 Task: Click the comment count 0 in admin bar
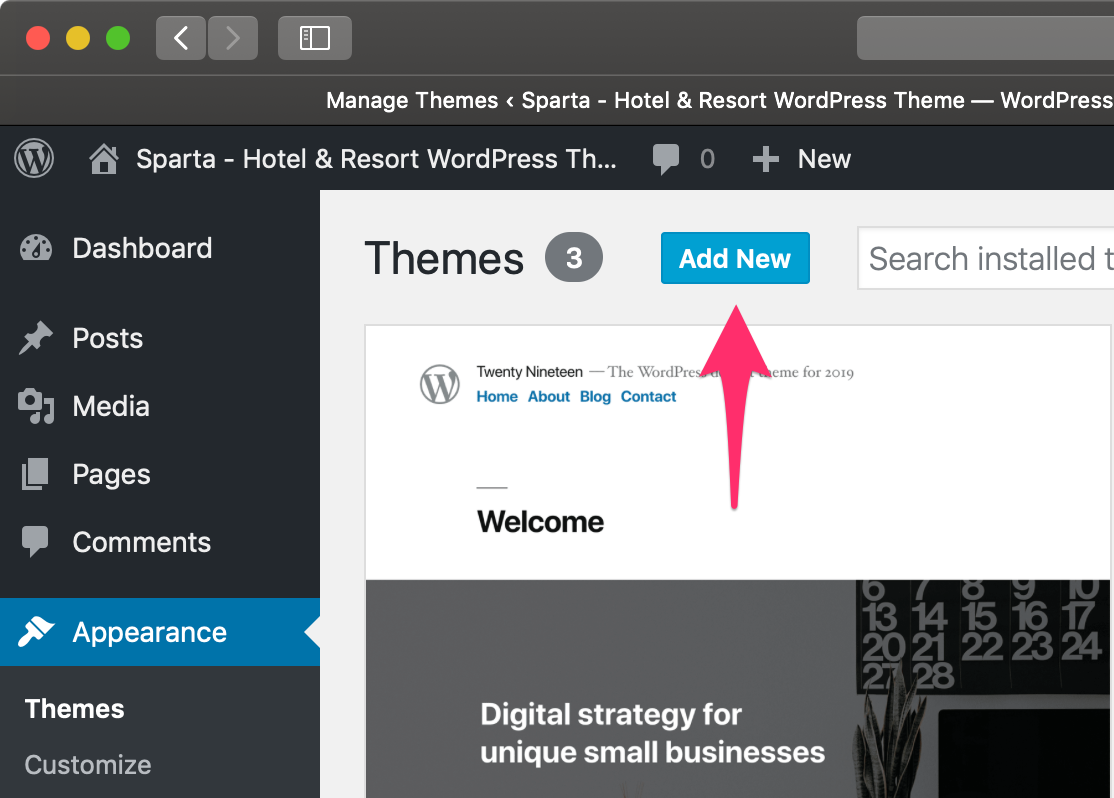pyautogui.click(x=707, y=159)
